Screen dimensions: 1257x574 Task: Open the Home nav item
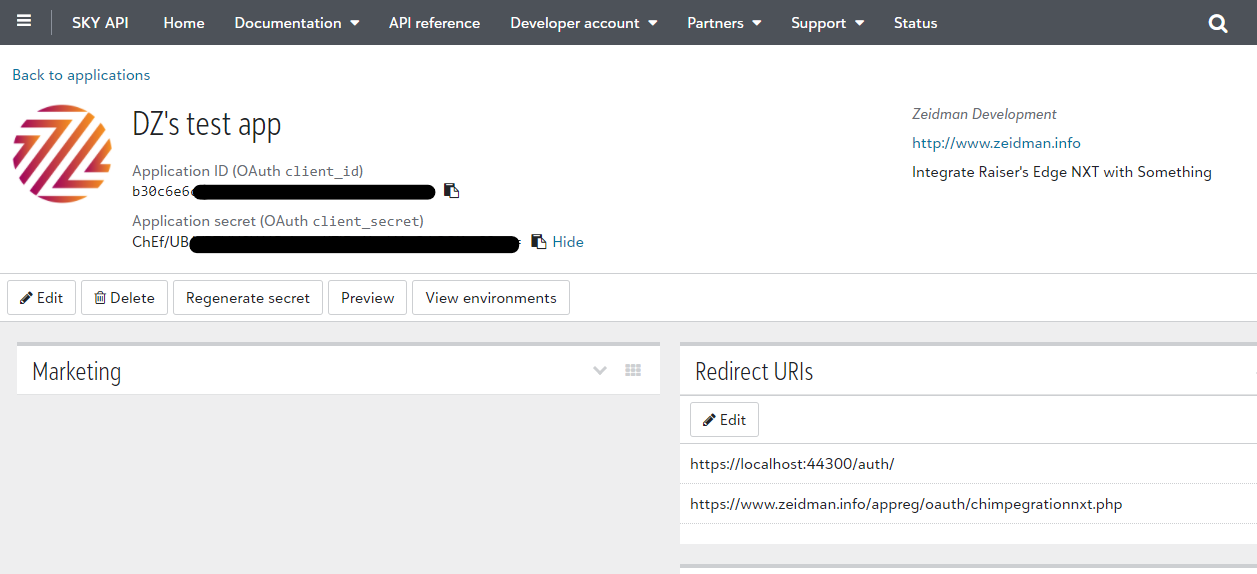click(x=184, y=23)
